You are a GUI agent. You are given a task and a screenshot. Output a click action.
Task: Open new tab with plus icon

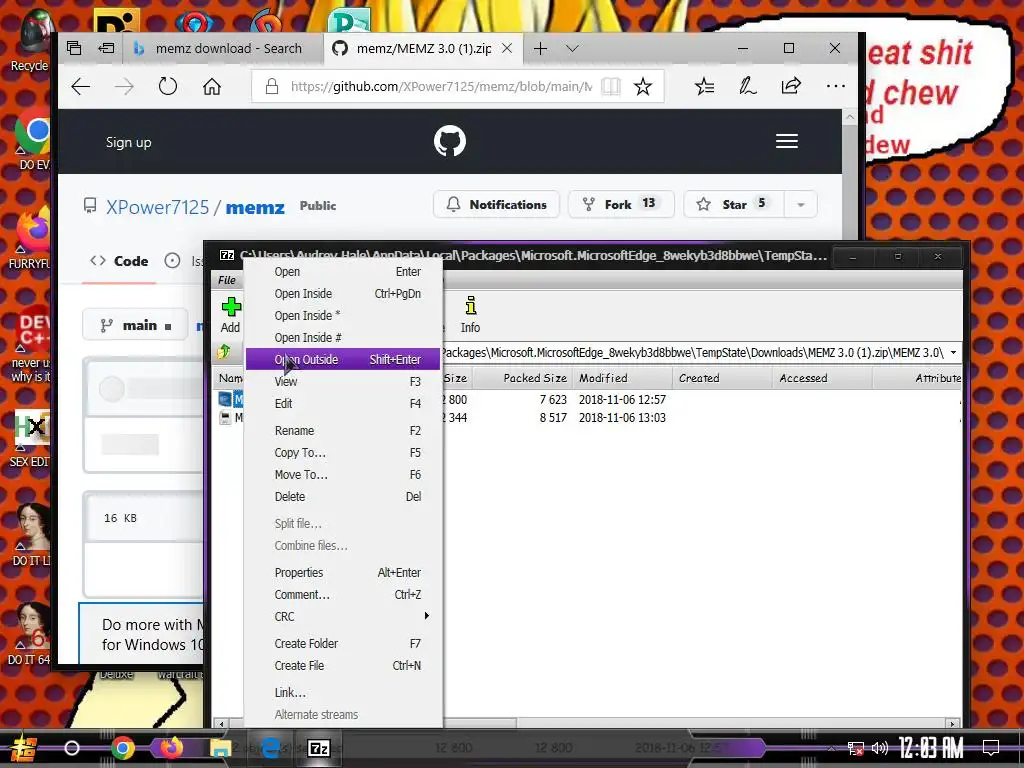[x=540, y=48]
